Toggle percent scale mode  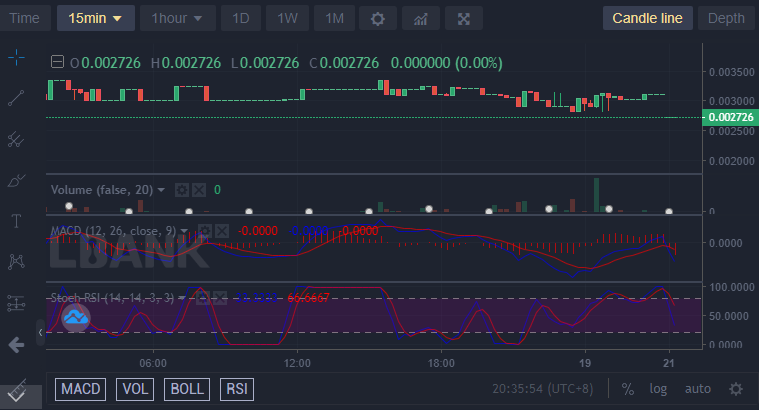coord(628,388)
